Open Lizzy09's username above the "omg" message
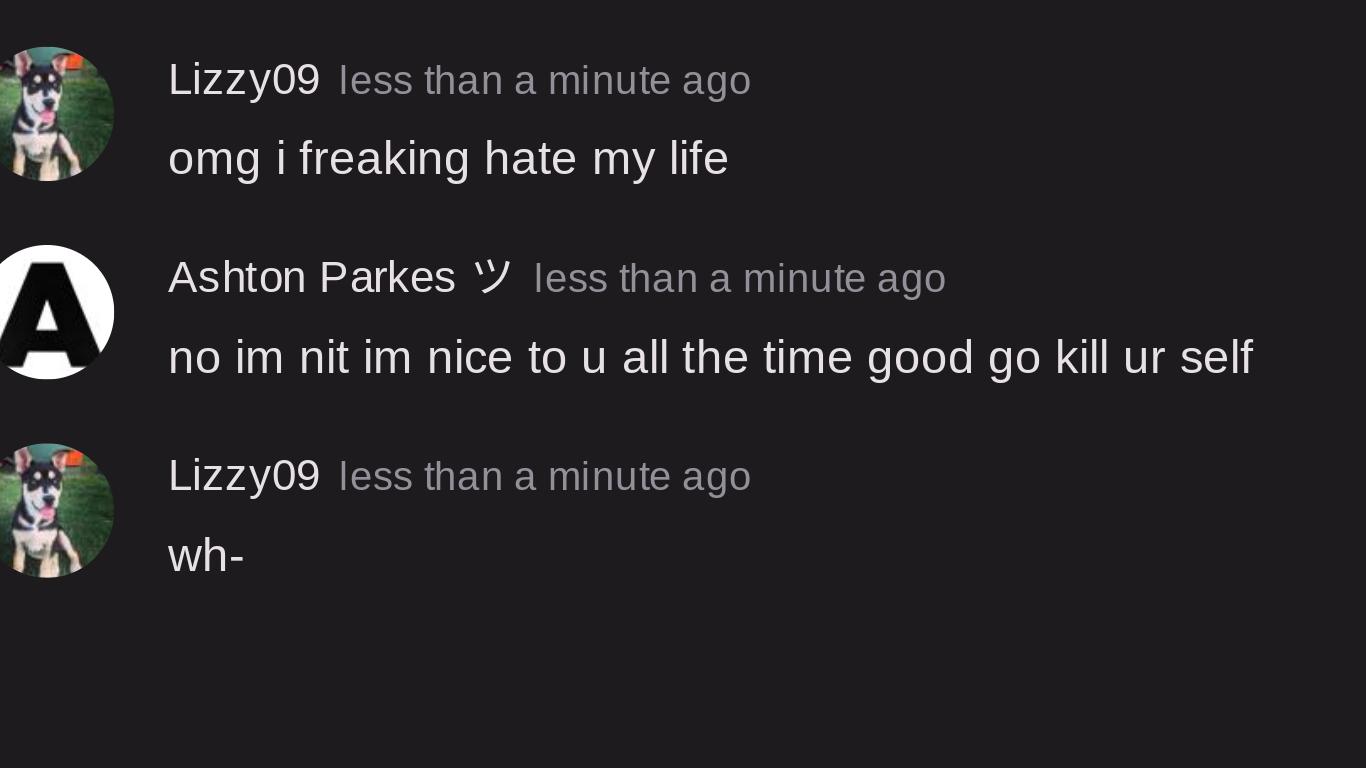Viewport: 1366px width, 768px height. tap(244, 80)
